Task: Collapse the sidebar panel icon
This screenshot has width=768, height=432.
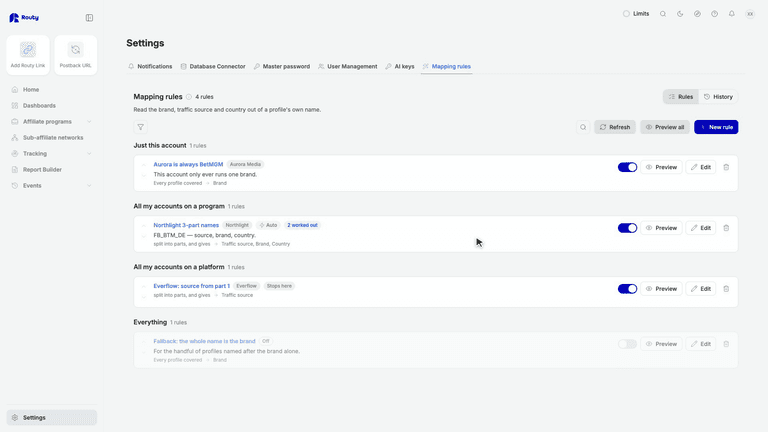Action: (x=89, y=18)
